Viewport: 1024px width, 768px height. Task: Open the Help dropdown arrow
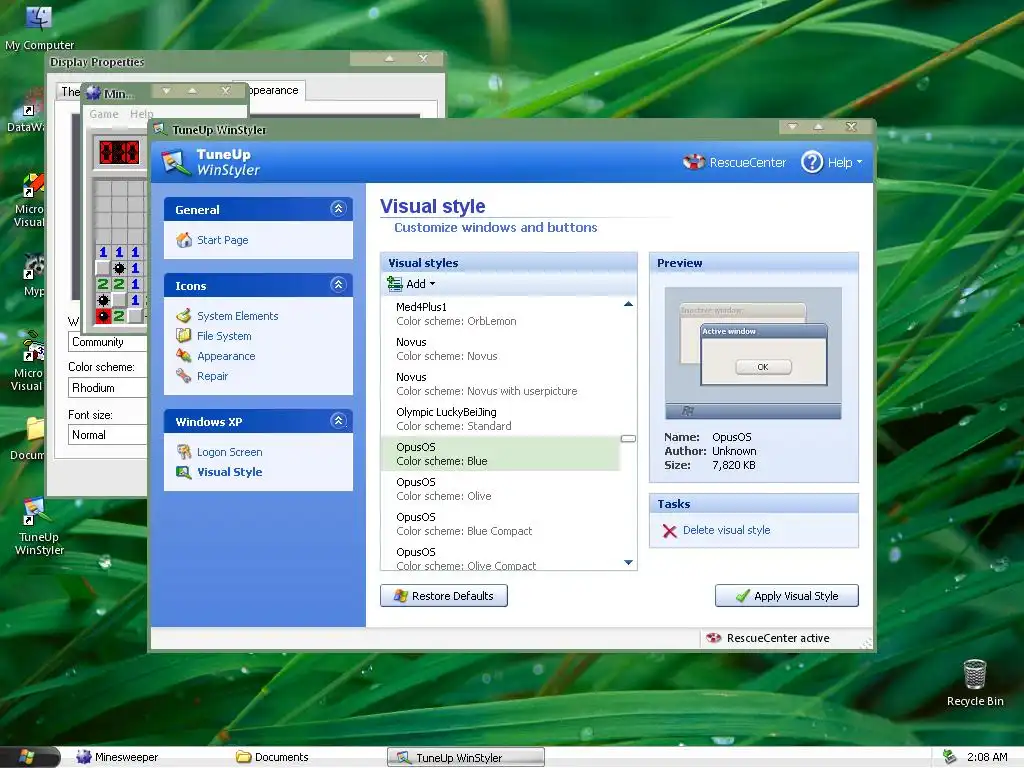(859, 162)
